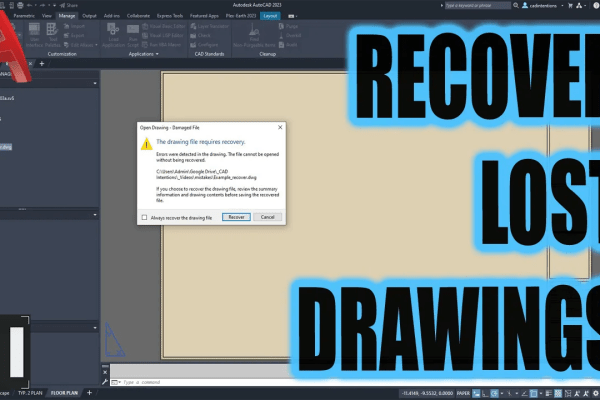Click the Purge tool
This screenshot has width=600, height=400.
tap(289, 26)
